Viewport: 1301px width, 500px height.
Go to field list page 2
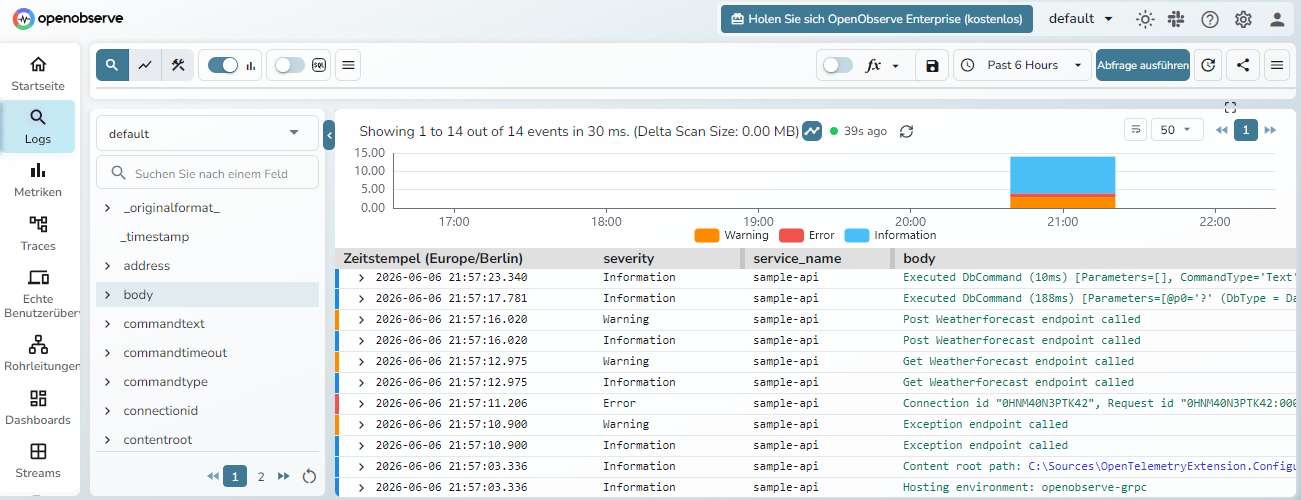pyautogui.click(x=261, y=477)
